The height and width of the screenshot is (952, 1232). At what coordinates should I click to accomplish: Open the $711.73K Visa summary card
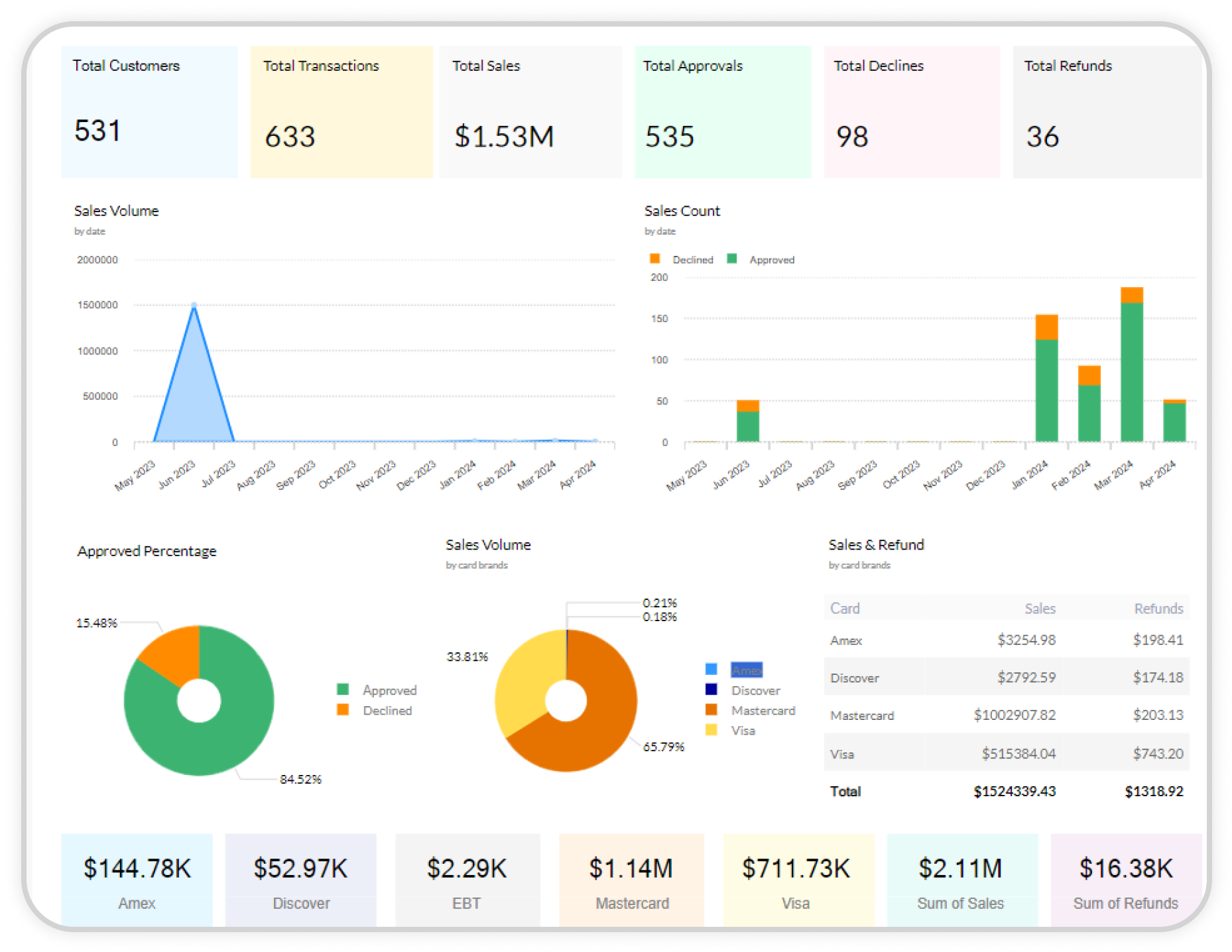pyautogui.click(x=798, y=880)
